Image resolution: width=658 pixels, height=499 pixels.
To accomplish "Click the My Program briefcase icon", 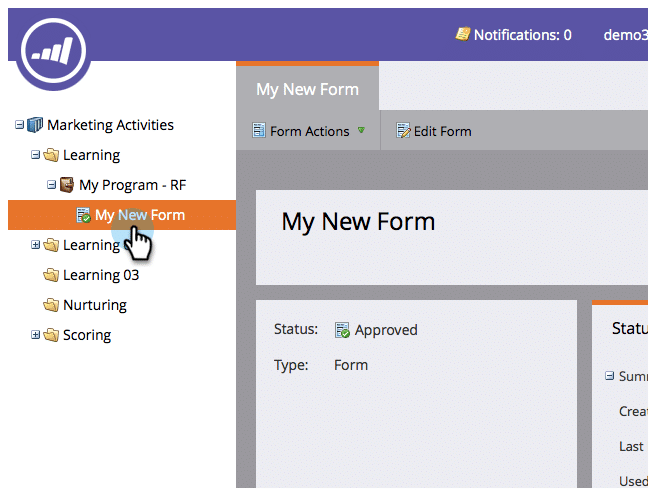I will pyautogui.click(x=67, y=185).
